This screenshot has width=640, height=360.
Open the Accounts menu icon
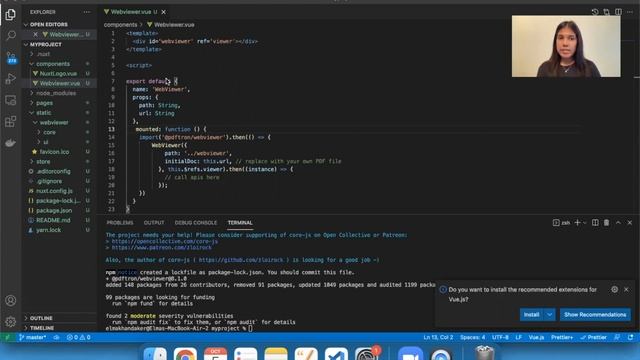(11, 300)
